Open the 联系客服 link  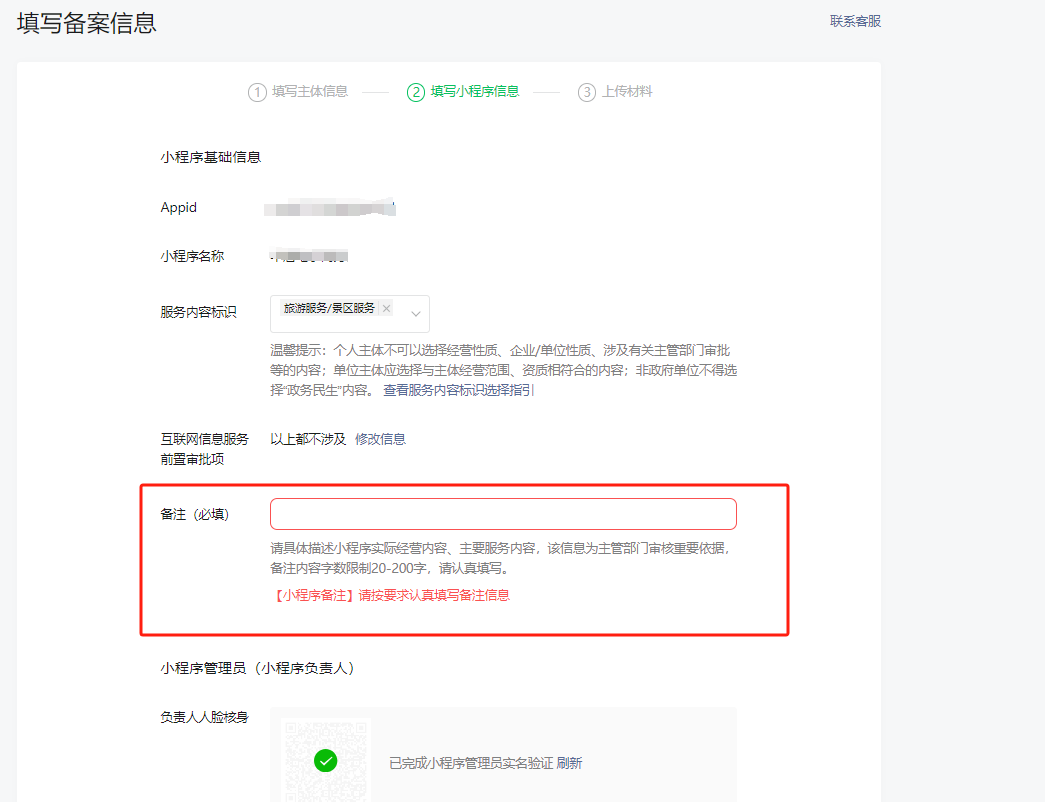coord(855,21)
